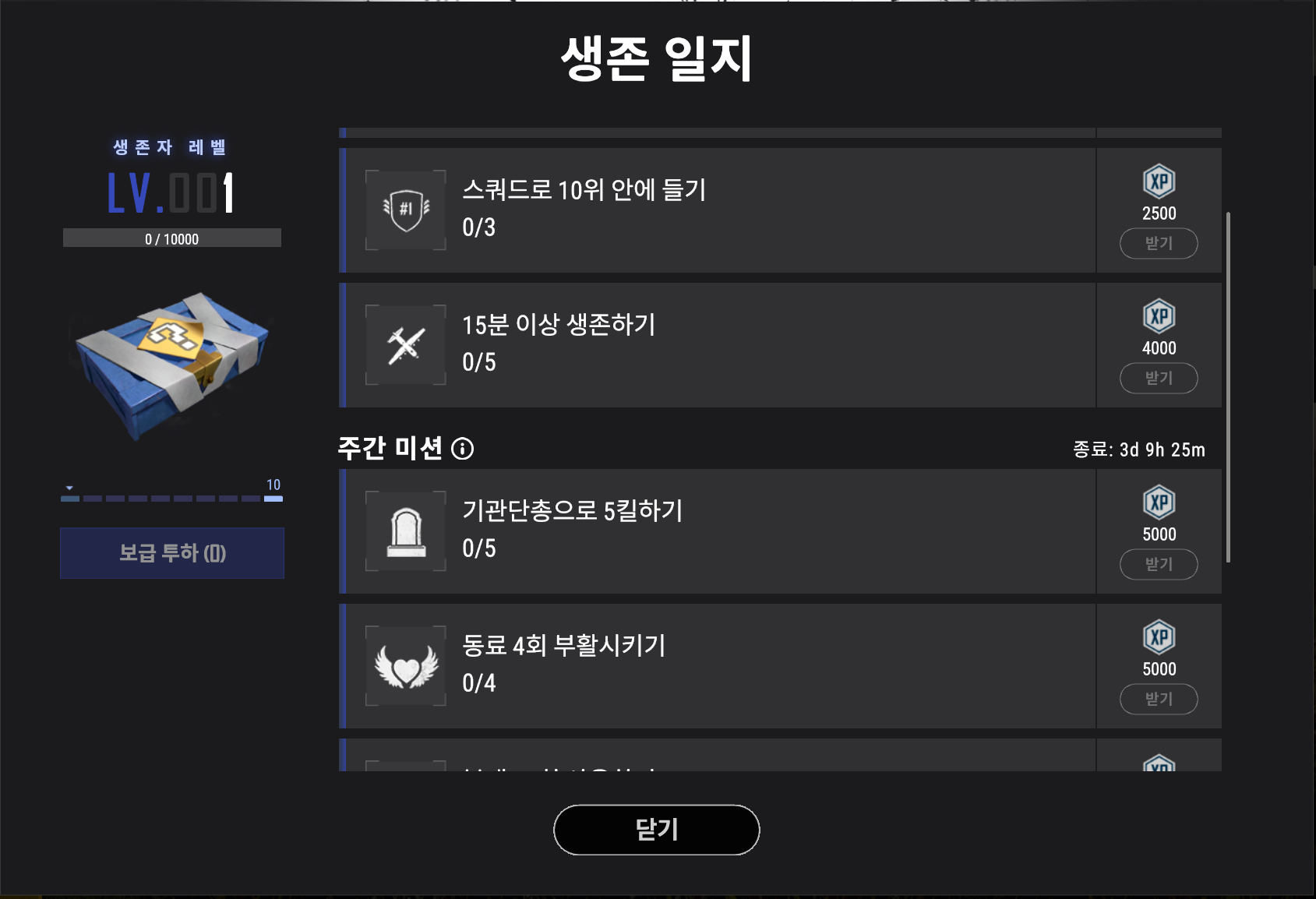Click the tombstone machine gun kills icon
The image size is (1316, 899).
(406, 531)
